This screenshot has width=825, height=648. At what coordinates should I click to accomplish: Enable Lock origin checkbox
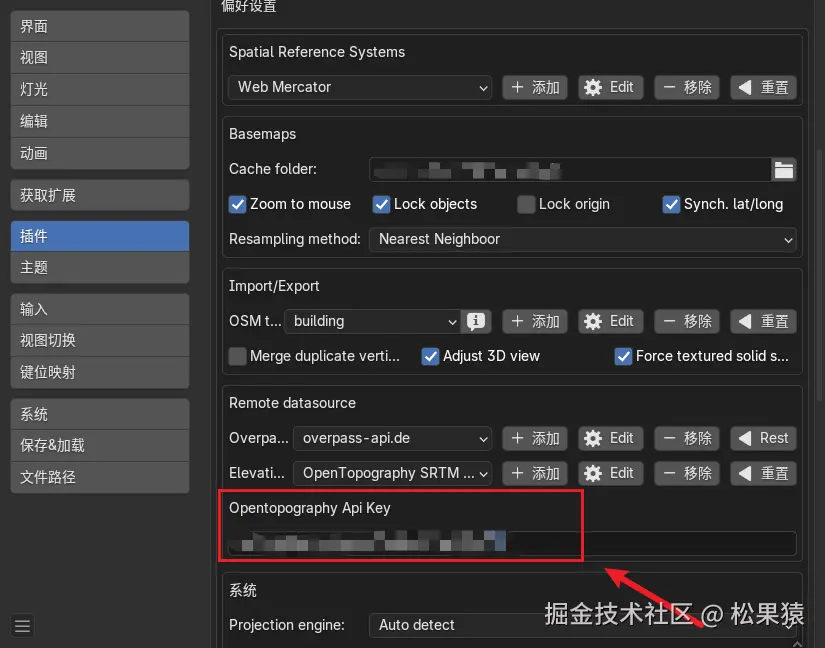(526, 204)
